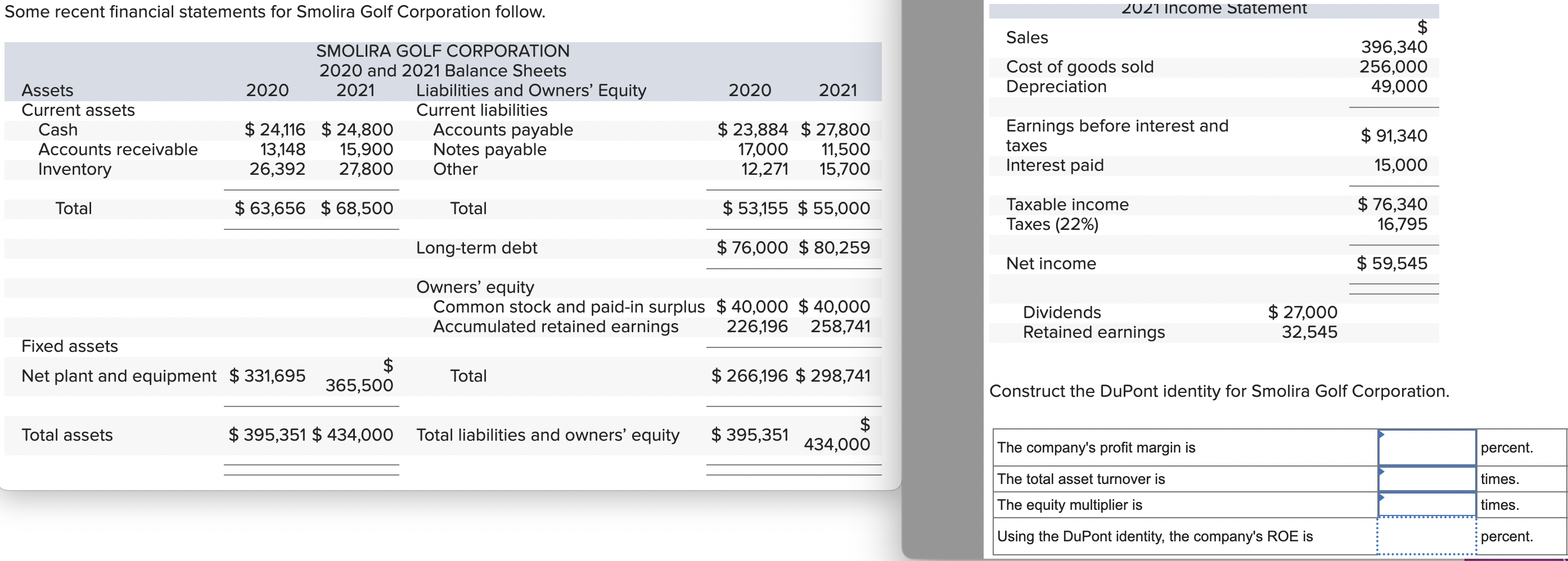Select the 2021 Total assets value $ 434,000
The height and width of the screenshot is (561, 1568).
point(353,435)
